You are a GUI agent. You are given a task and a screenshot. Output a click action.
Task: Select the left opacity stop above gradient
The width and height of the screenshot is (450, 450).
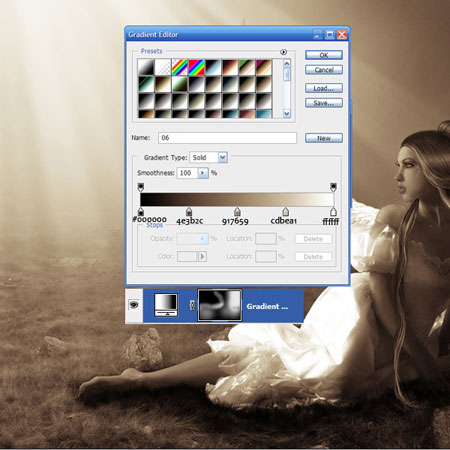click(141, 187)
